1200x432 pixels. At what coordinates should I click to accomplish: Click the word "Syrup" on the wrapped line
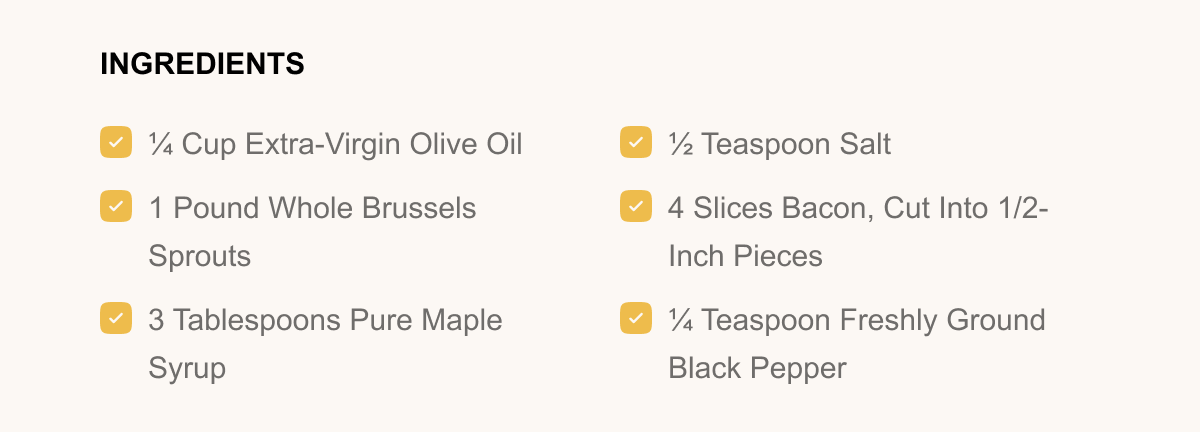point(187,368)
